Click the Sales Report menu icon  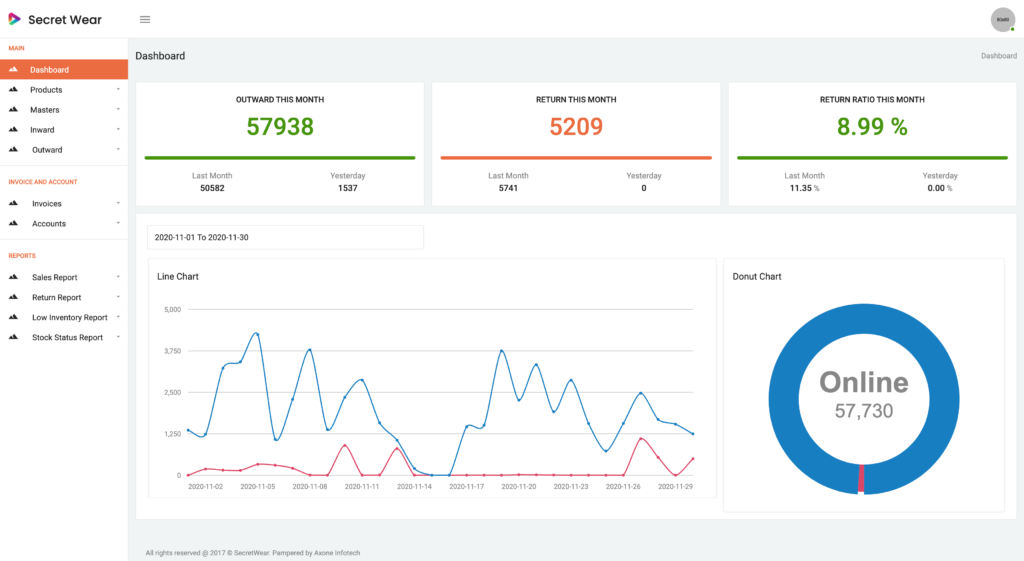coord(14,278)
